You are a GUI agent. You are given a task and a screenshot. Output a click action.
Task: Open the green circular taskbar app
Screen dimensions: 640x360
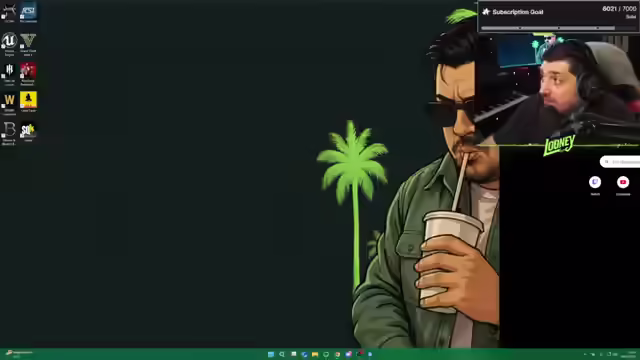[326, 354]
